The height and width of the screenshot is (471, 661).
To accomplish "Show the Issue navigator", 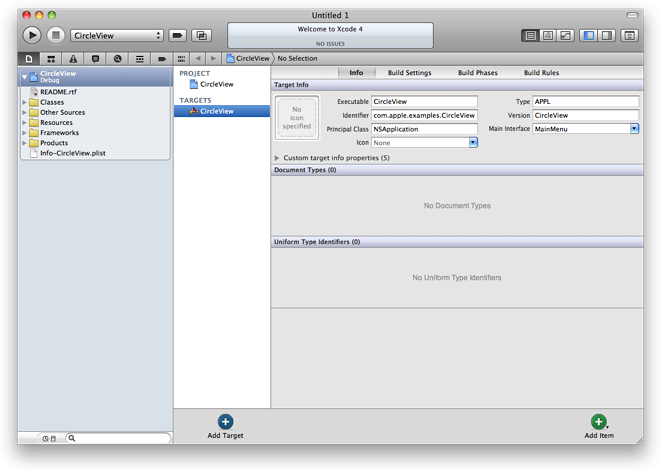I will click(x=73, y=59).
